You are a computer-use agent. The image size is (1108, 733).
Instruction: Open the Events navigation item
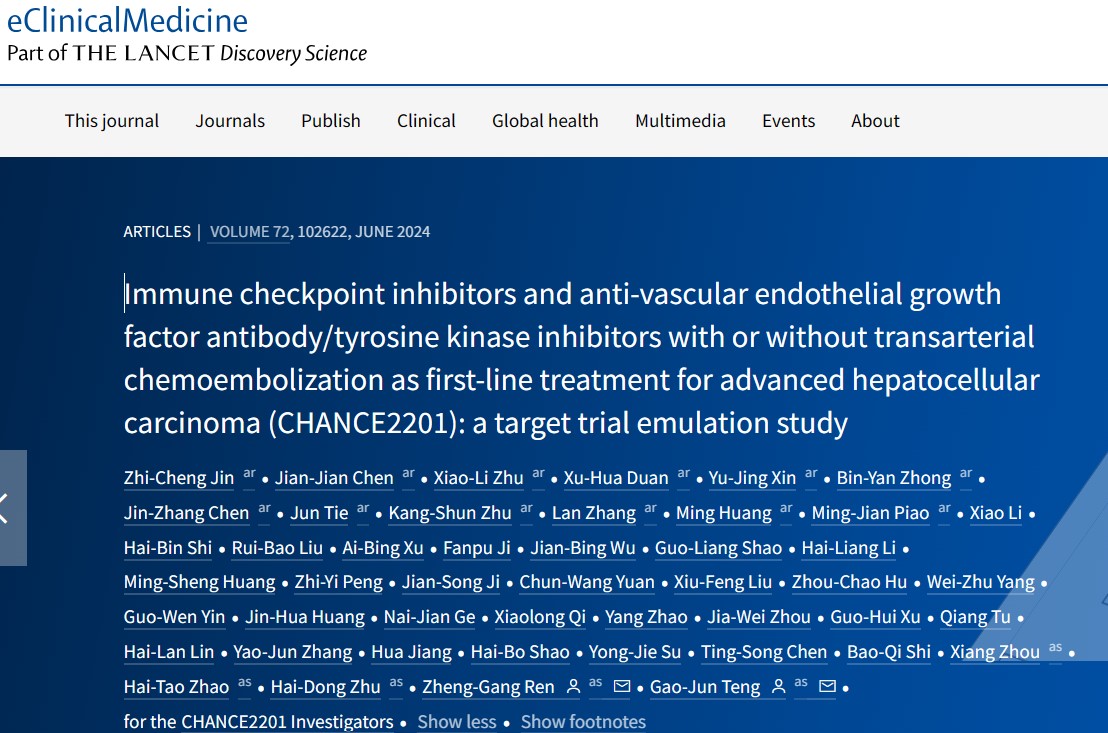click(x=789, y=121)
